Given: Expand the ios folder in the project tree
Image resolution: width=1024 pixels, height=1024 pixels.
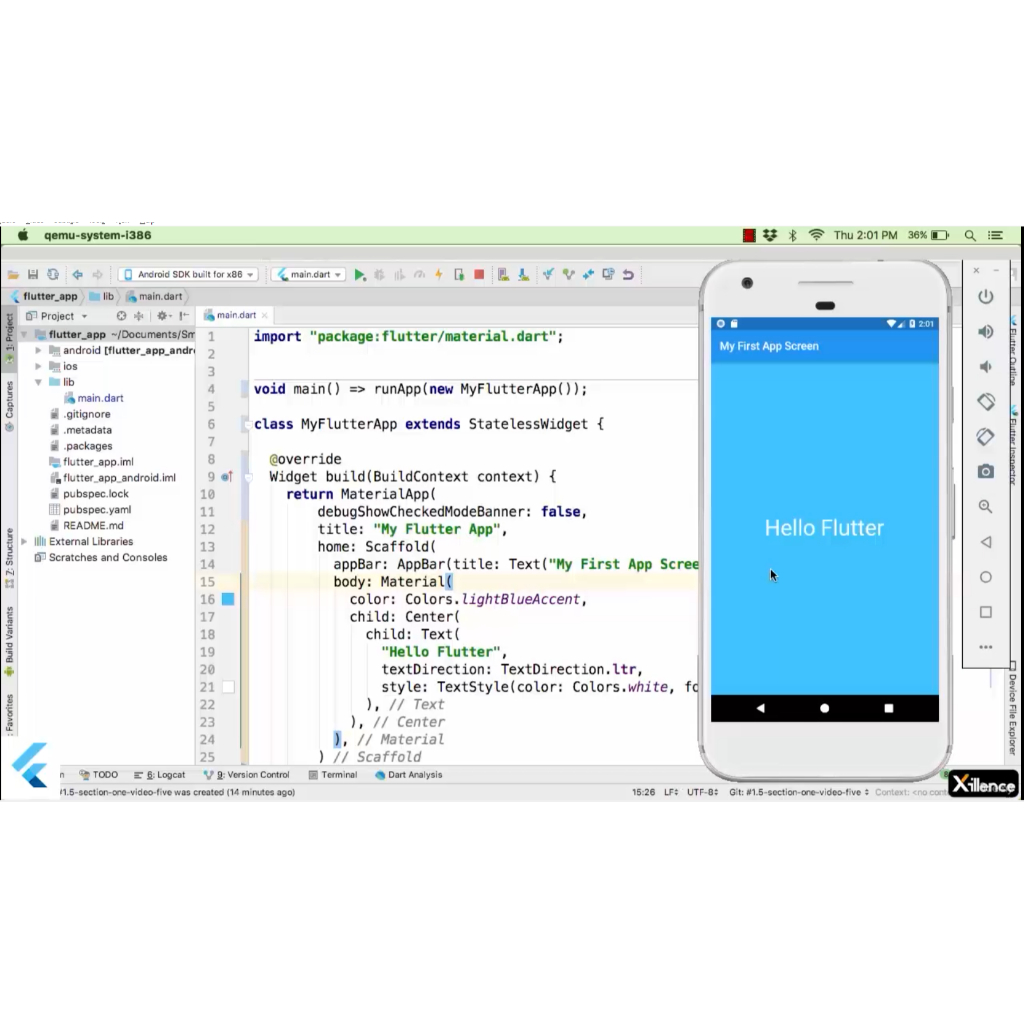Looking at the screenshot, I should [x=39, y=366].
